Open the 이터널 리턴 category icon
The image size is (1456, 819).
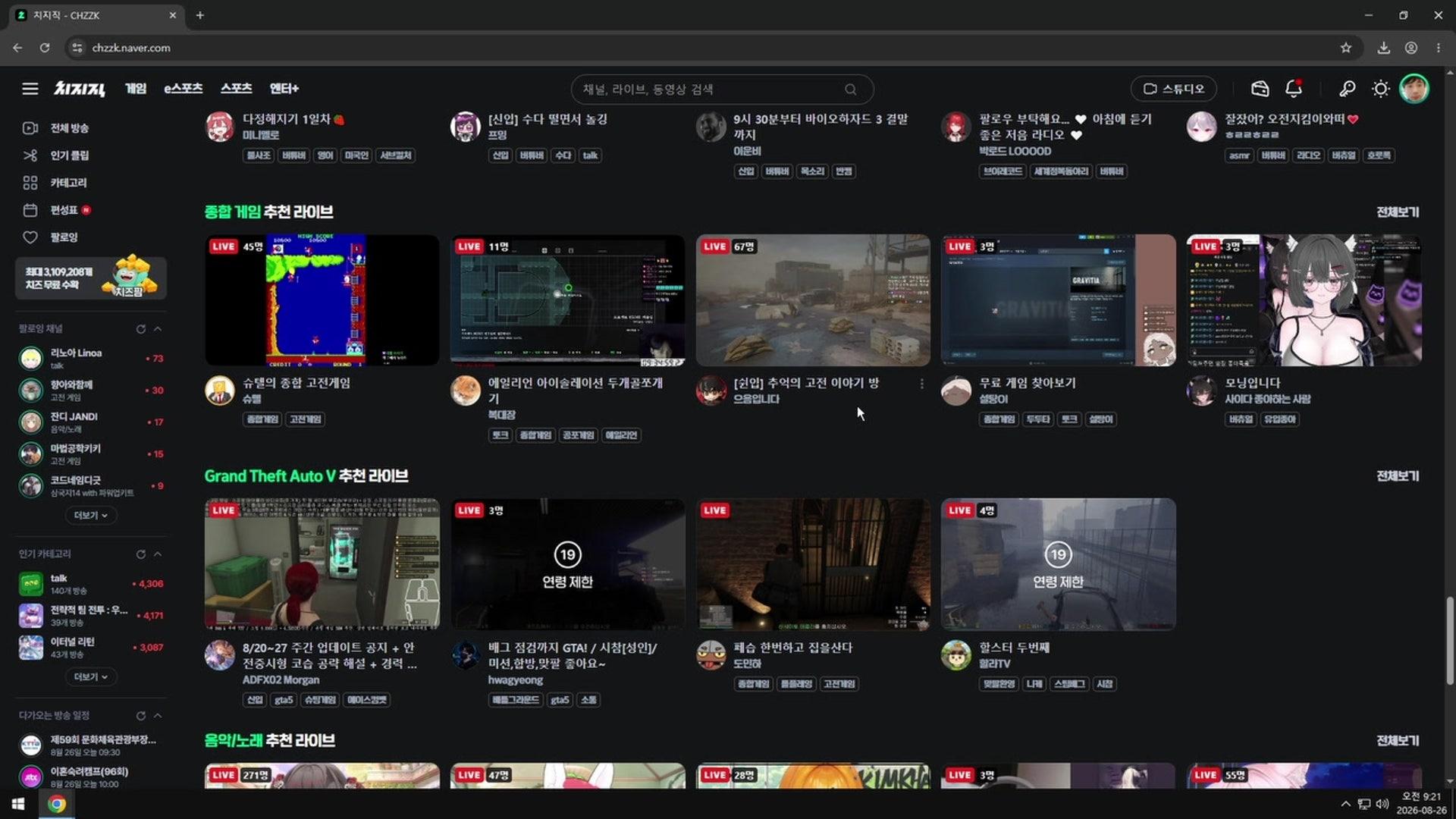31,648
